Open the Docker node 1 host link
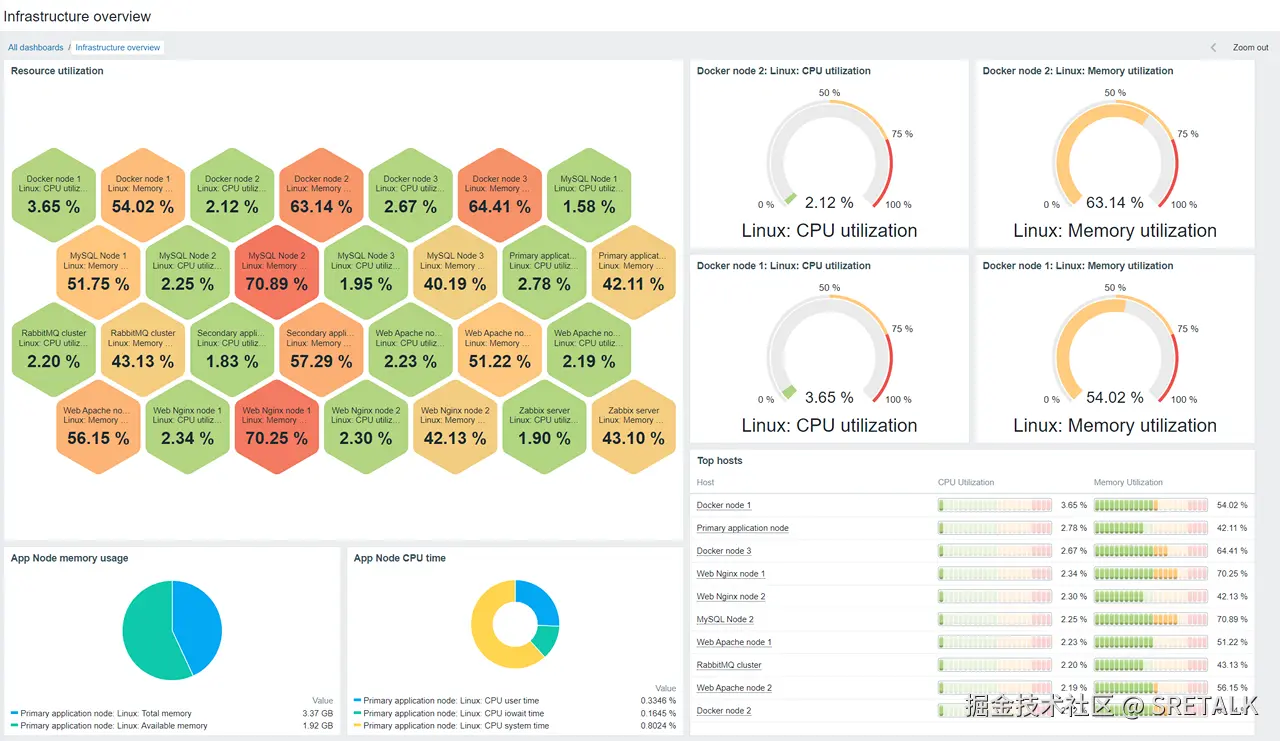This screenshot has width=1280, height=741. click(x=723, y=505)
